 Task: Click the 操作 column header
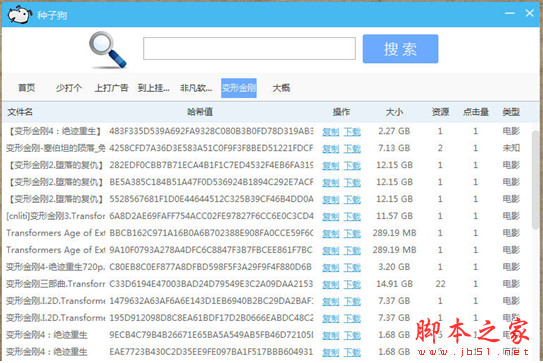point(341,112)
